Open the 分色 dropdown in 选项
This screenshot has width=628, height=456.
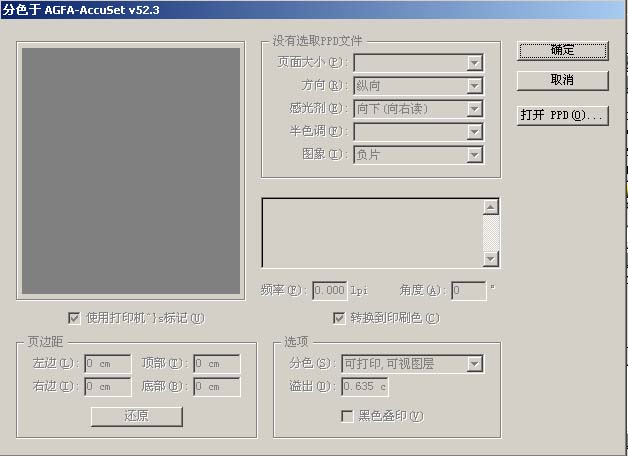click(x=413, y=364)
